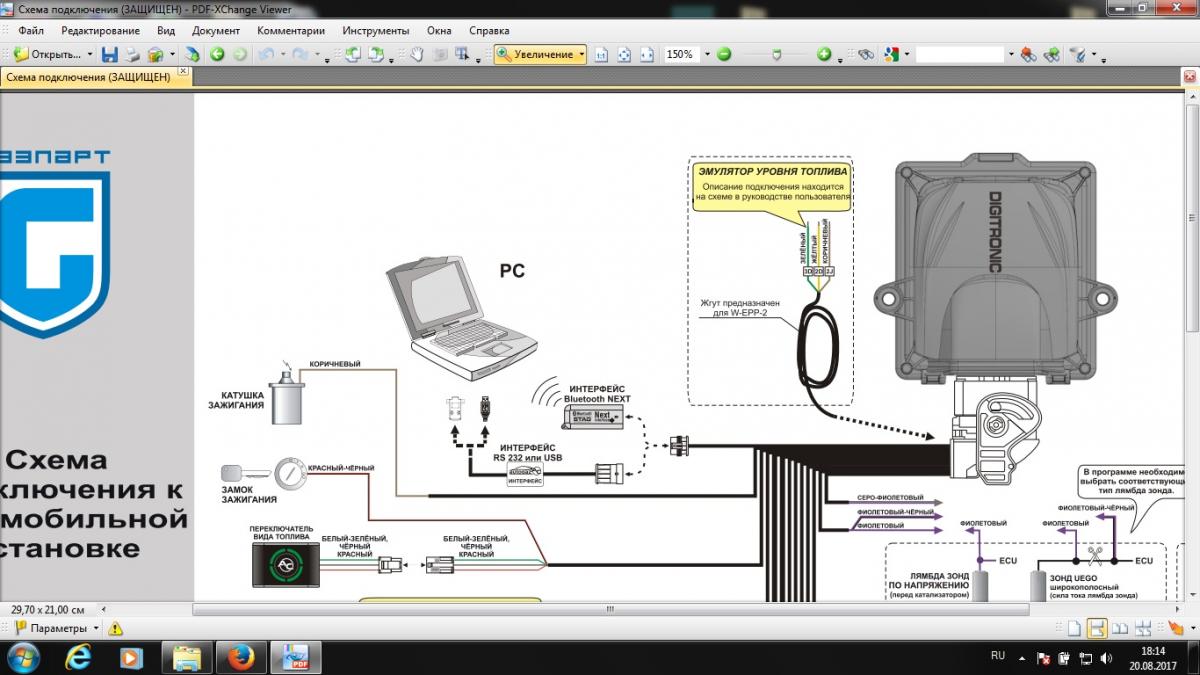Switch to facing pages layout
Screen dimensions: 1200x675
pos(1119,628)
